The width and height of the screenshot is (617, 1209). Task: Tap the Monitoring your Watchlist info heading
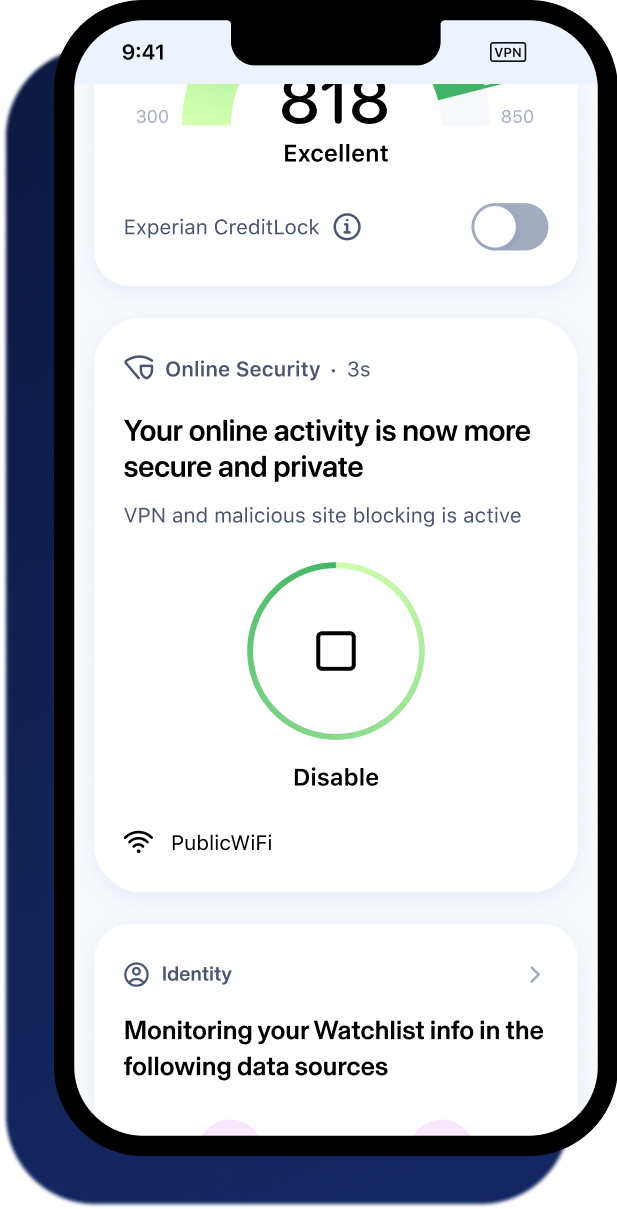click(x=334, y=1049)
